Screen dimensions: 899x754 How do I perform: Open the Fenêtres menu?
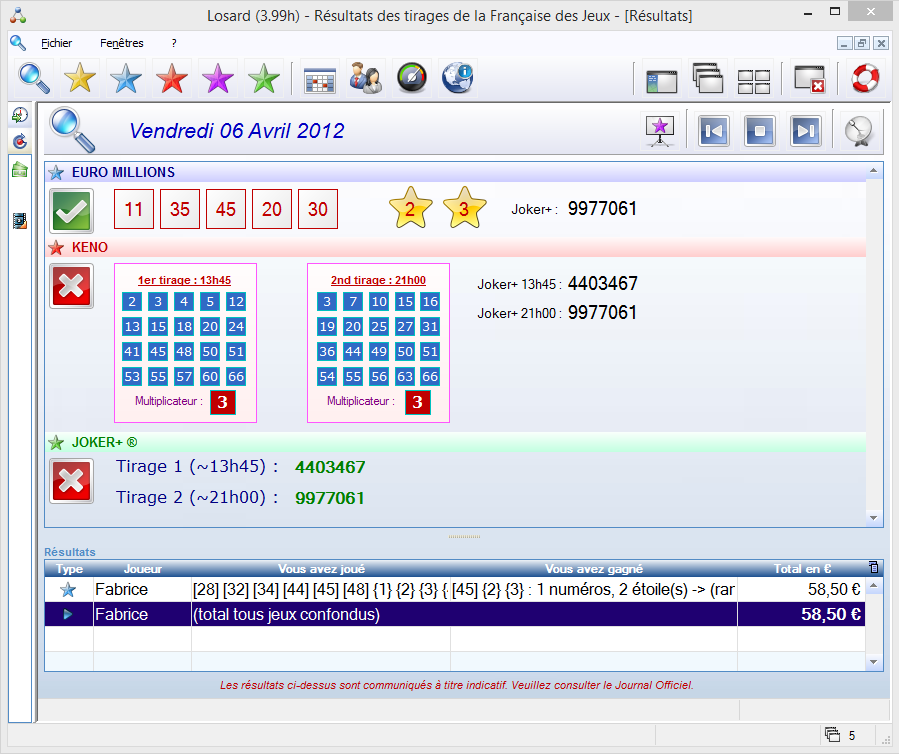point(122,43)
